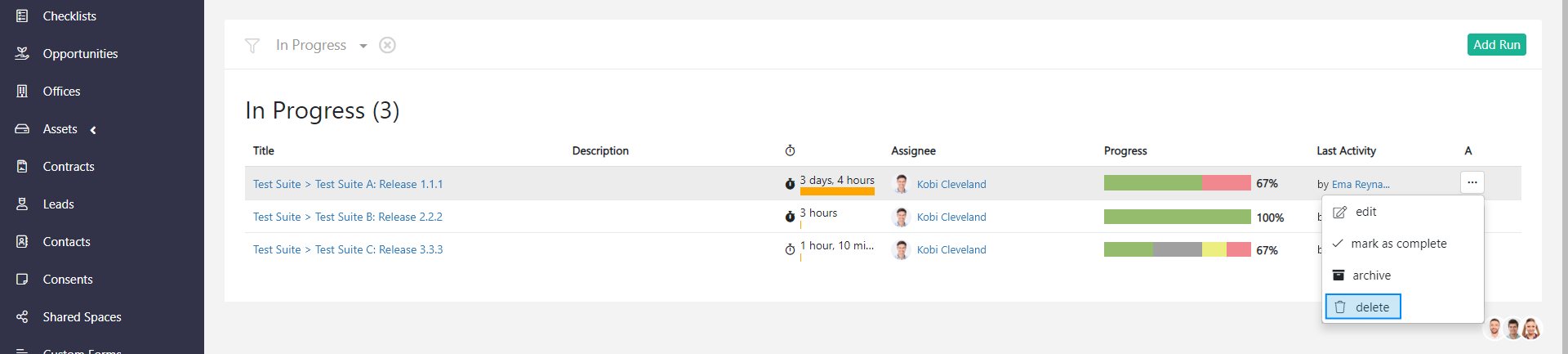Open the Contacts section
This screenshot has width=1568, height=354.
pyautogui.click(x=66, y=242)
